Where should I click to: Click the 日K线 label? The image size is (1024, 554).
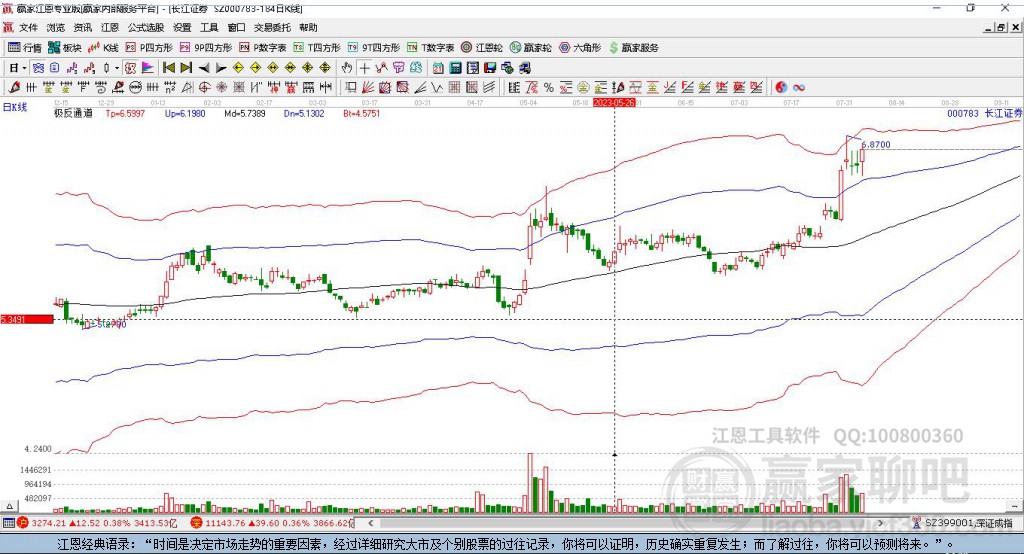15,107
